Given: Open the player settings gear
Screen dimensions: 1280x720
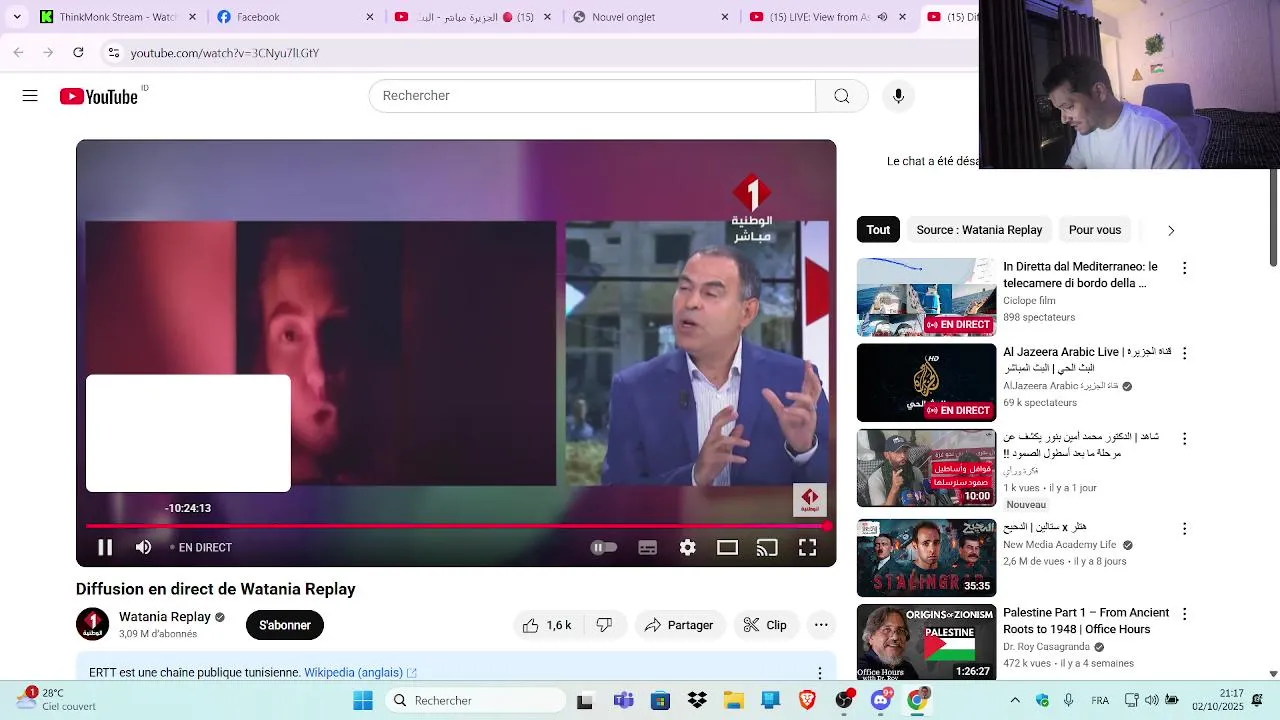Looking at the screenshot, I should click(x=688, y=547).
